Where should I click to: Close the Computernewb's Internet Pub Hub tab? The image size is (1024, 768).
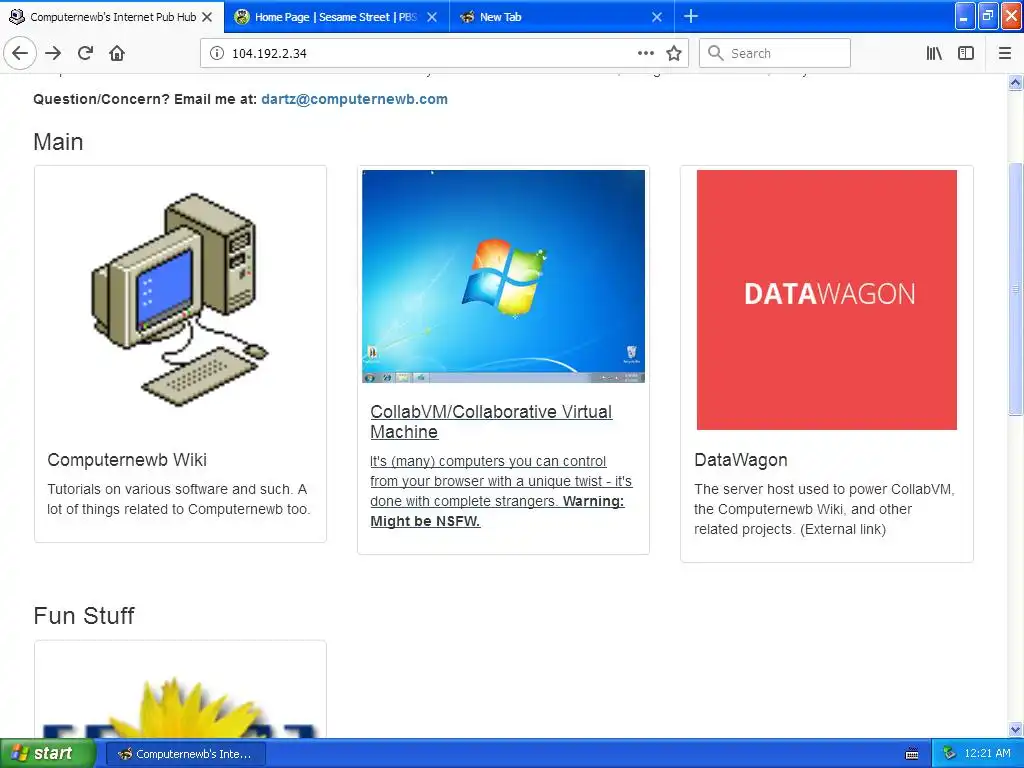207,17
